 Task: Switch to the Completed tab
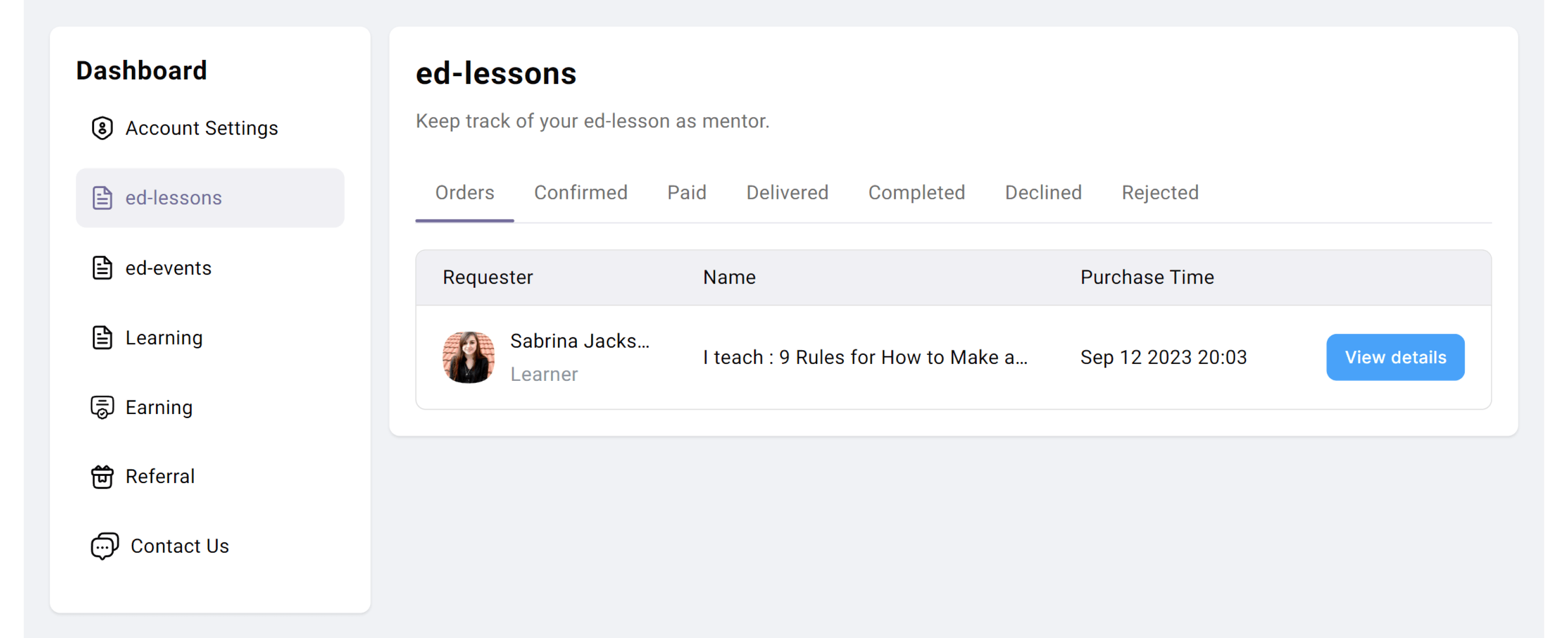tap(916, 192)
